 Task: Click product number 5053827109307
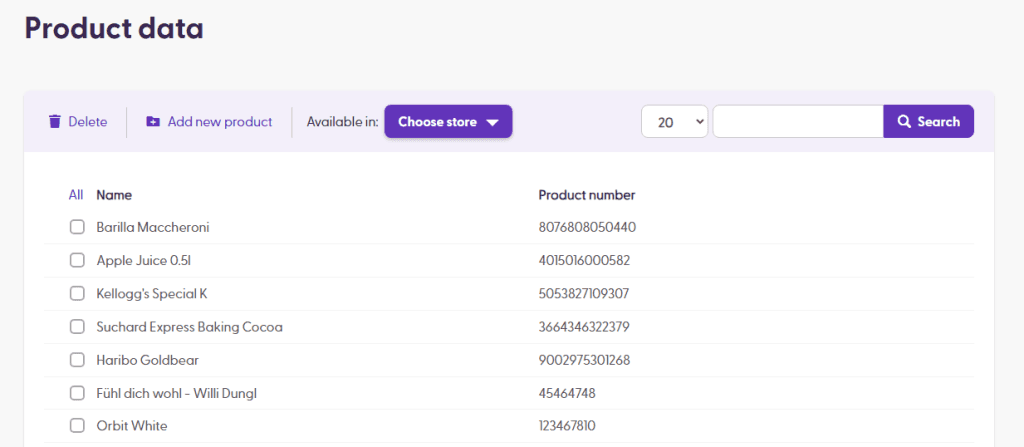coord(584,293)
